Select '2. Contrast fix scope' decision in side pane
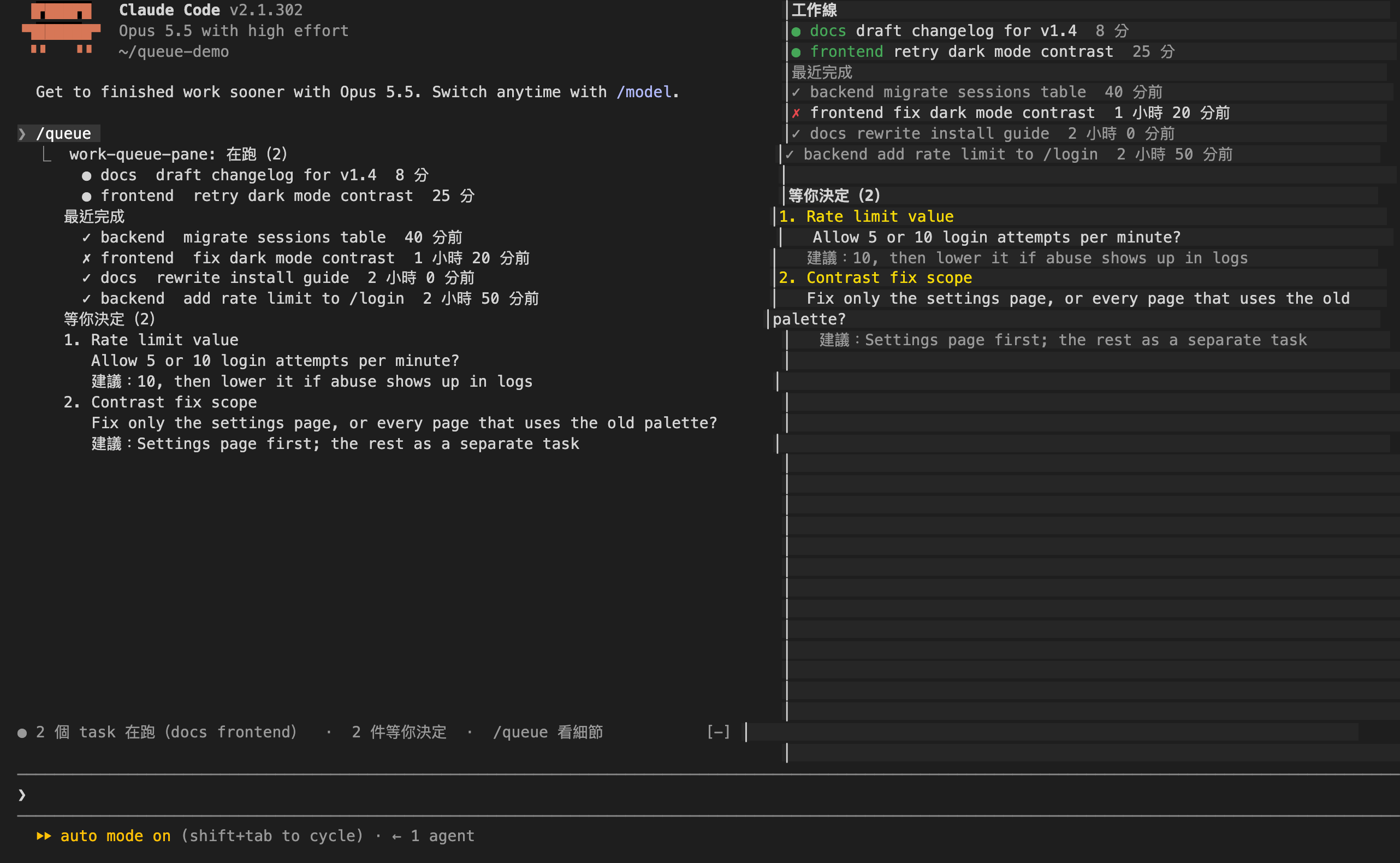 (875, 277)
